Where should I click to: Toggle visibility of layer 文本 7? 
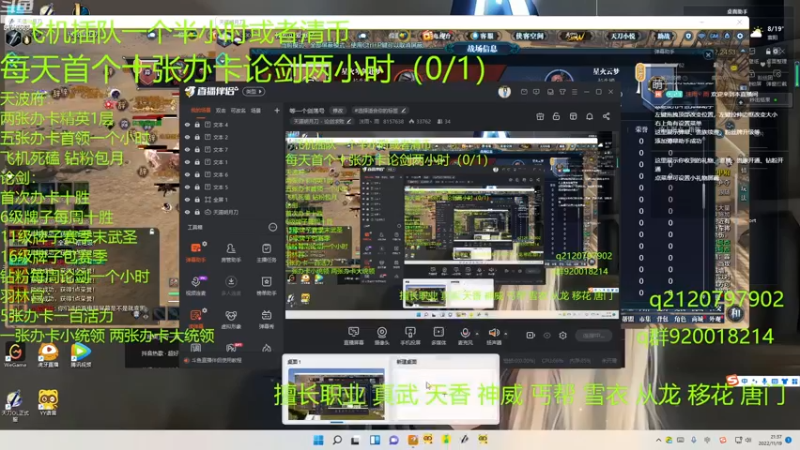187,149
